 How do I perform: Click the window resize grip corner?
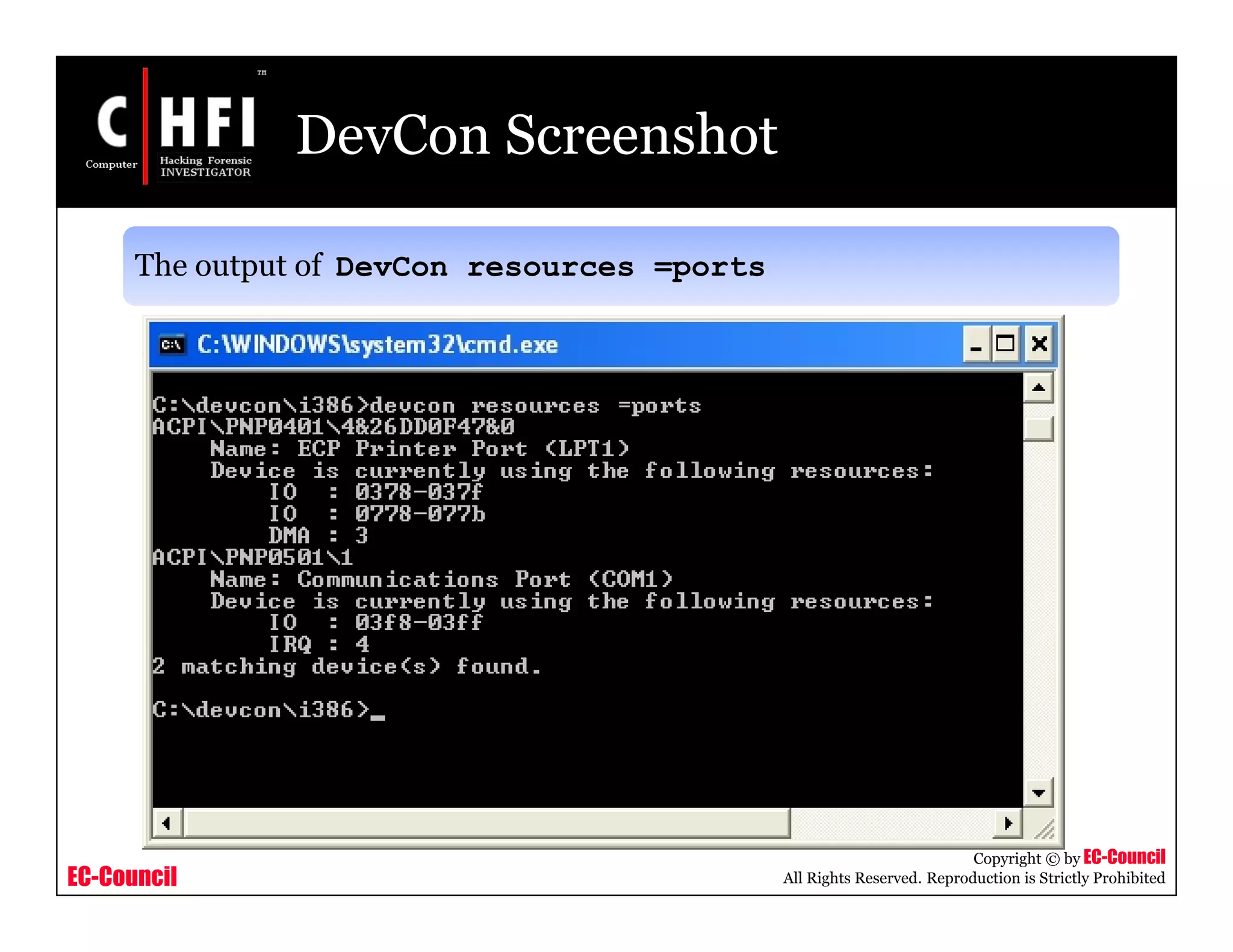pyautogui.click(x=1043, y=828)
